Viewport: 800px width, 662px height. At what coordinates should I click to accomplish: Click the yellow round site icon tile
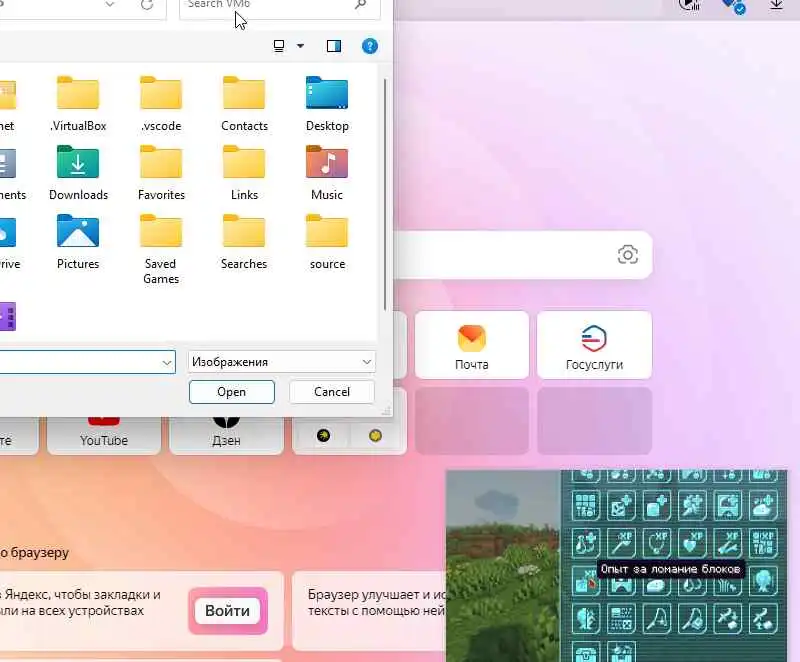(x=376, y=436)
